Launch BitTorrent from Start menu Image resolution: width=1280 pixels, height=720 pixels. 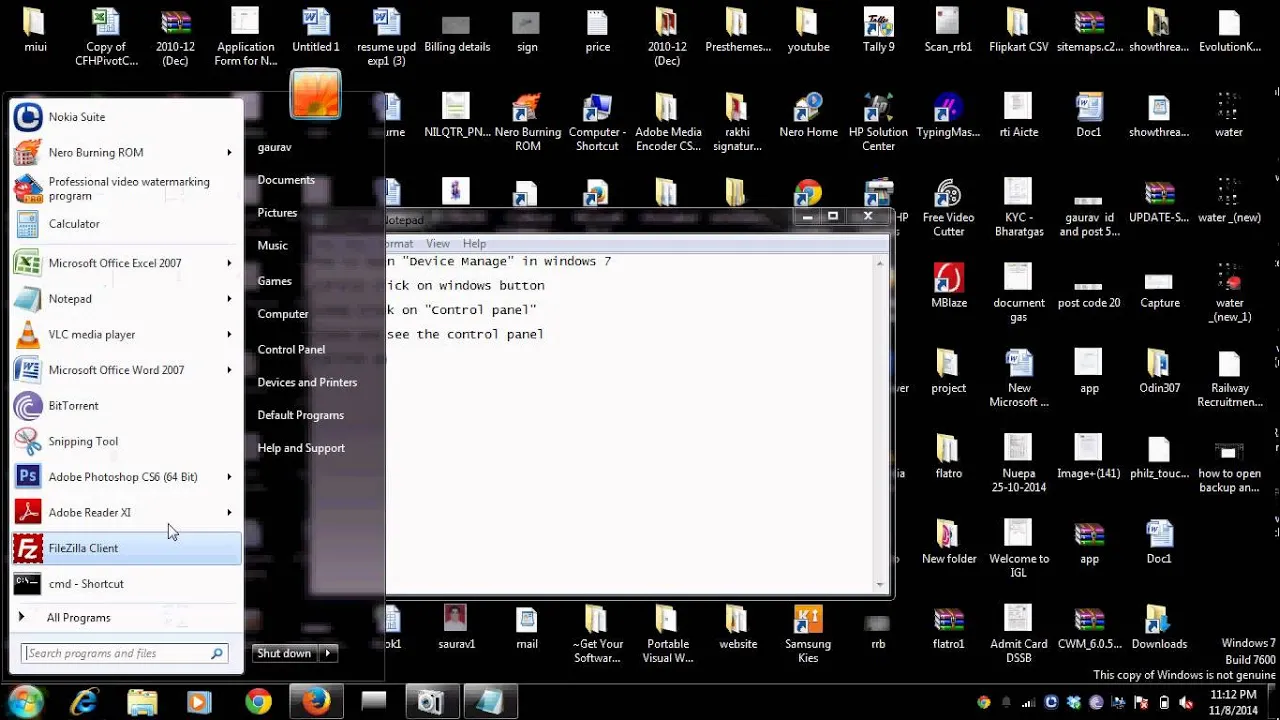pos(126,406)
